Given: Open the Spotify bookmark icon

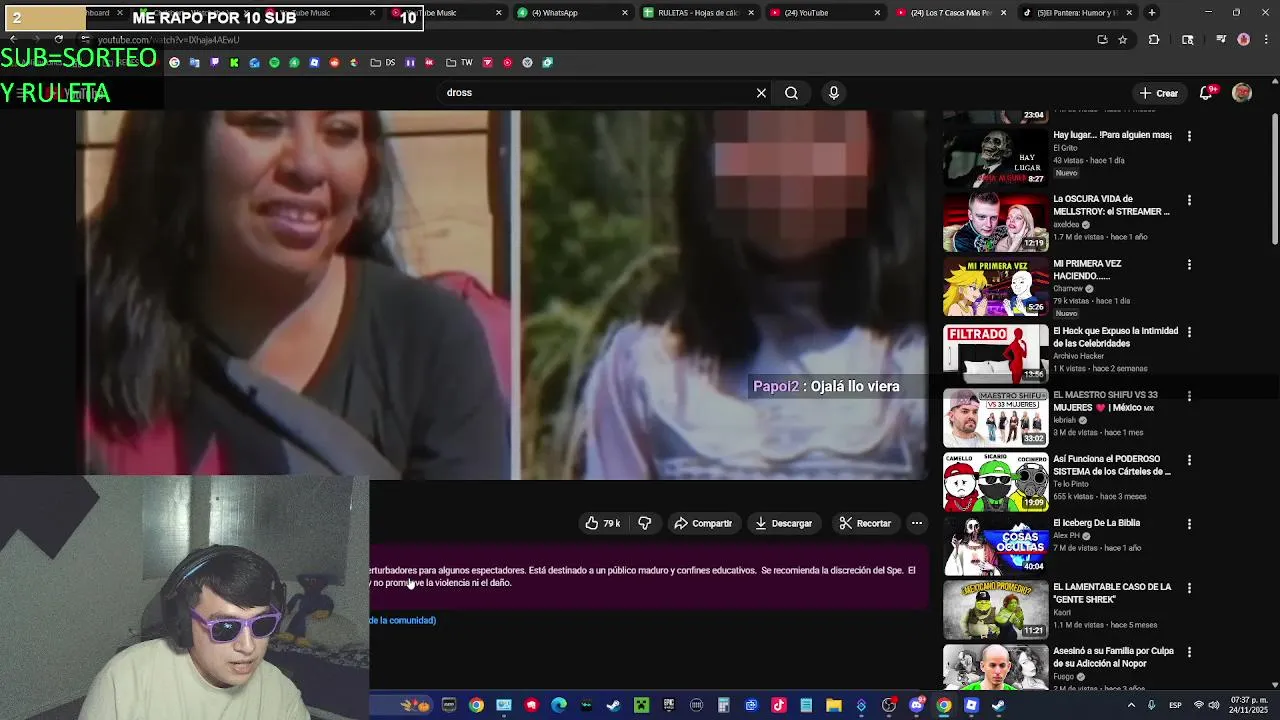Looking at the screenshot, I should [274, 62].
